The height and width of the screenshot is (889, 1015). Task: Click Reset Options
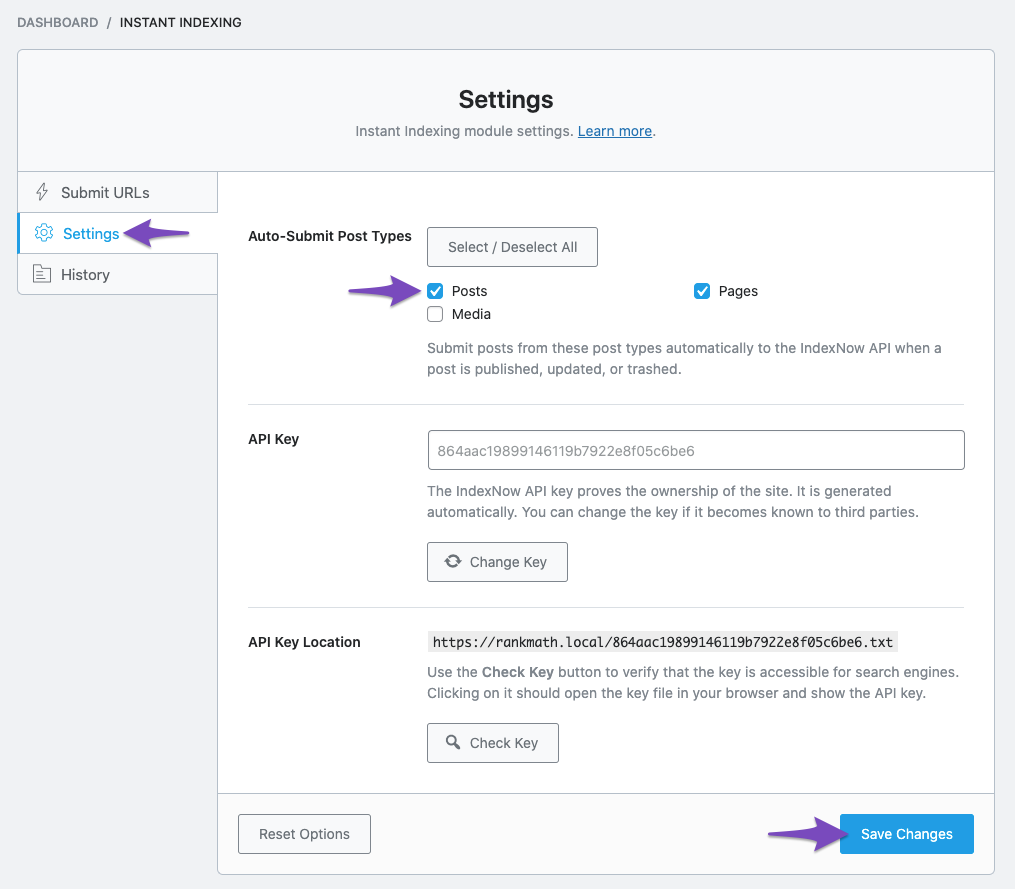pyautogui.click(x=304, y=833)
